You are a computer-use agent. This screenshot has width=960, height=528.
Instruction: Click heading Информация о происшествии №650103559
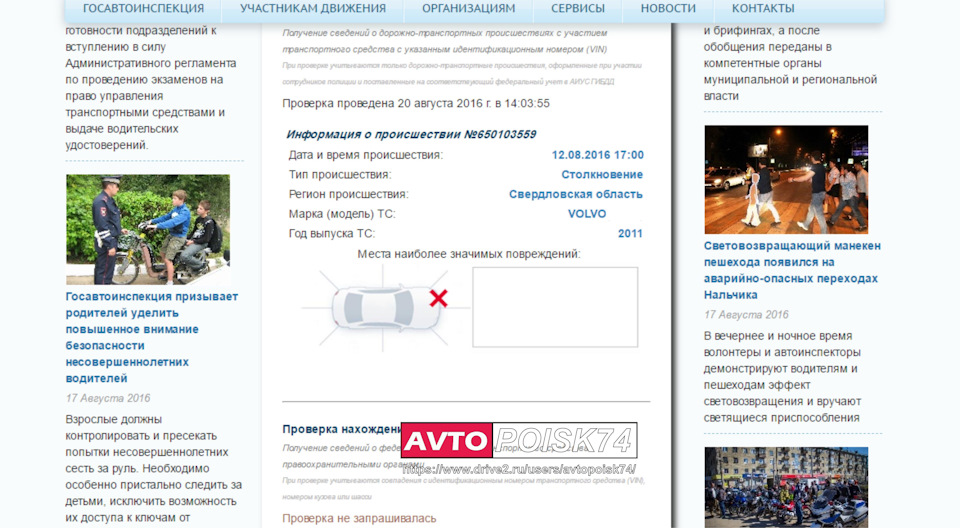(x=411, y=134)
